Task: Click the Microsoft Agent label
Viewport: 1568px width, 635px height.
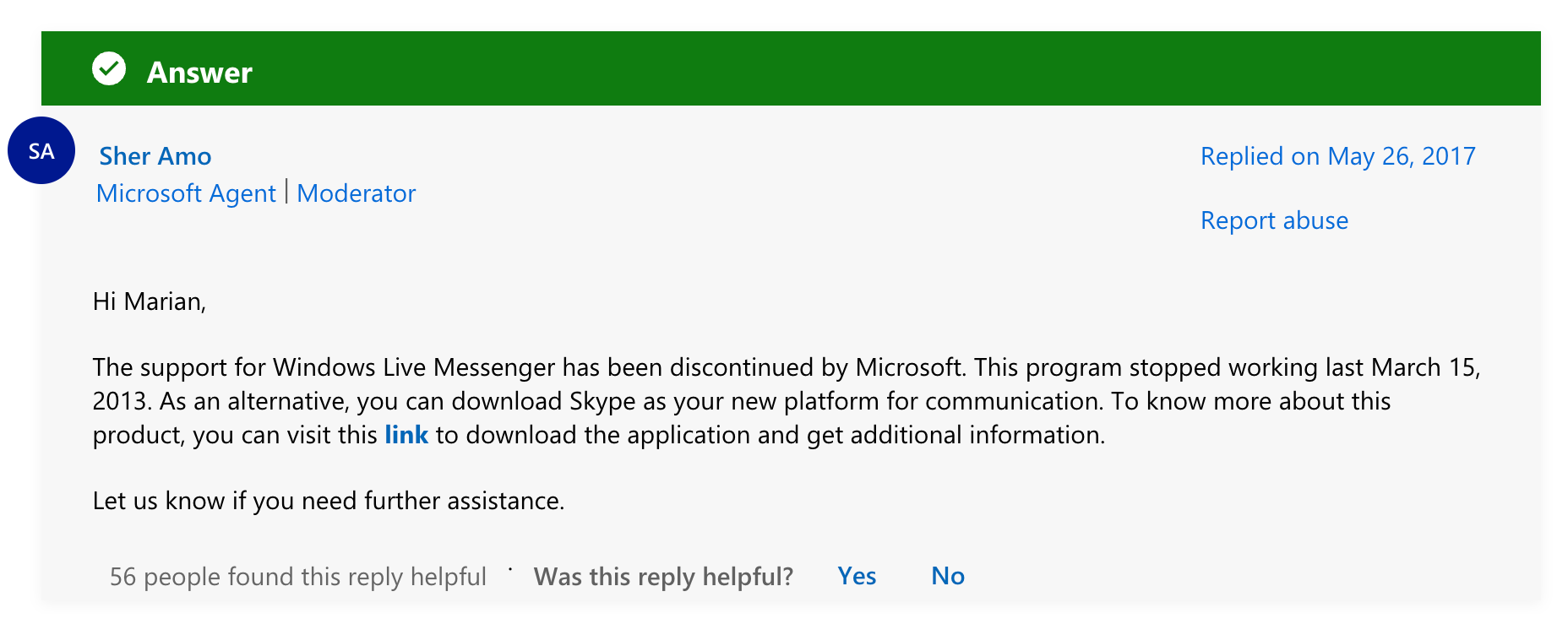Action: coord(186,193)
